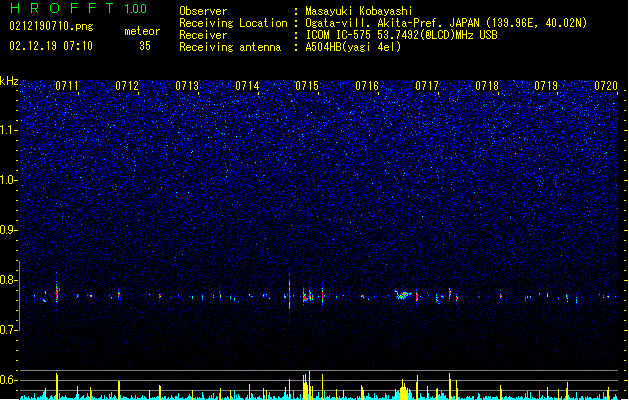The height and width of the screenshot is (400, 629).
Task: Click time marker 0711
Action: click(x=67, y=86)
